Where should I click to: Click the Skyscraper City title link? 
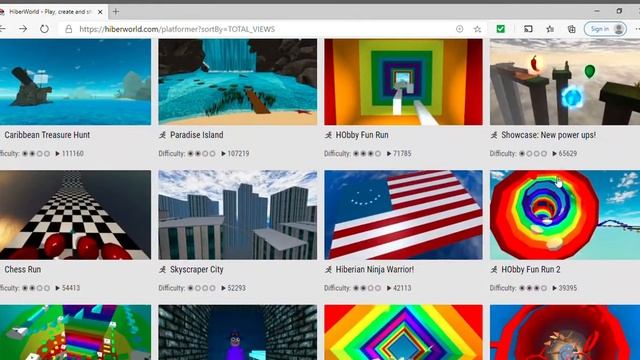point(197,269)
